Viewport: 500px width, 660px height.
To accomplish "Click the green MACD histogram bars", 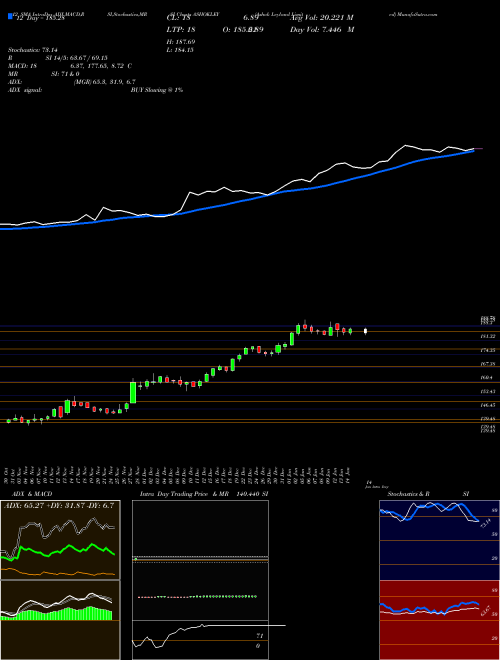I will point(57,614).
